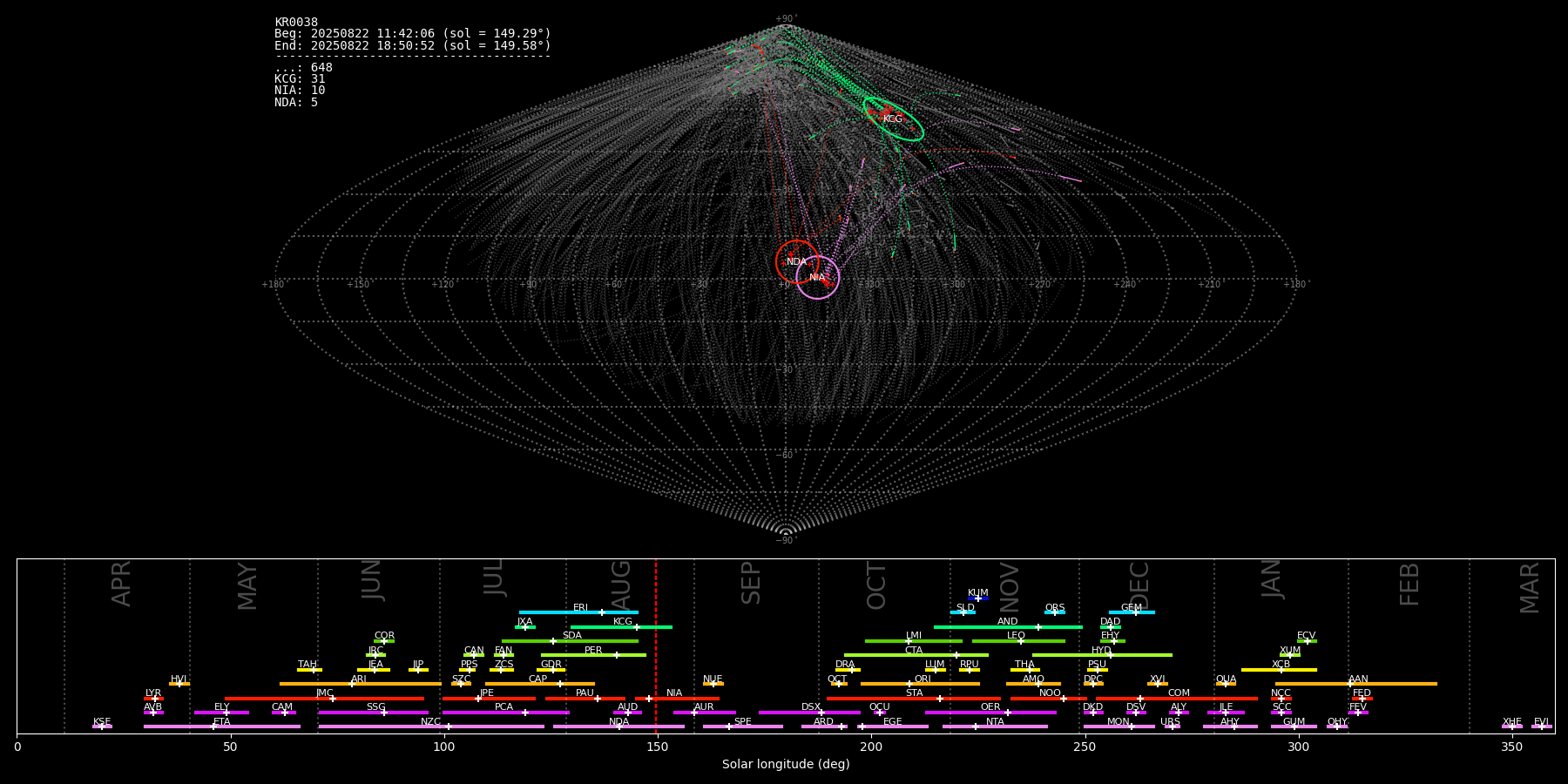Click the NOV month label
Viewport: 1568px width, 784px height.
click(1010, 588)
